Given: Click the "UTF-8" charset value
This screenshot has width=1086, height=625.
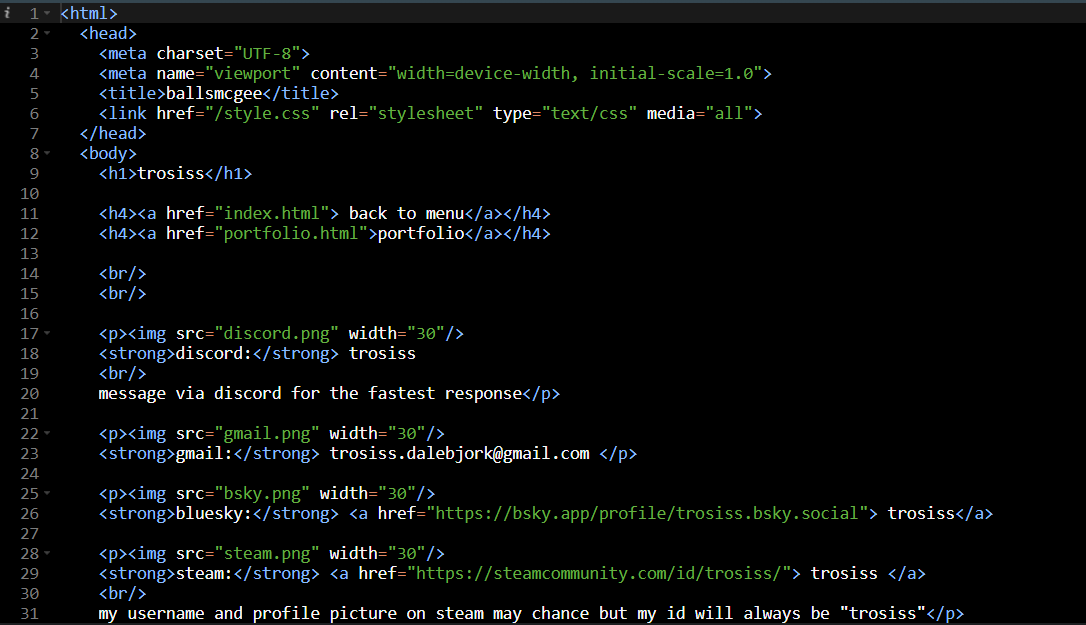Looking at the screenshot, I should [267, 53].
